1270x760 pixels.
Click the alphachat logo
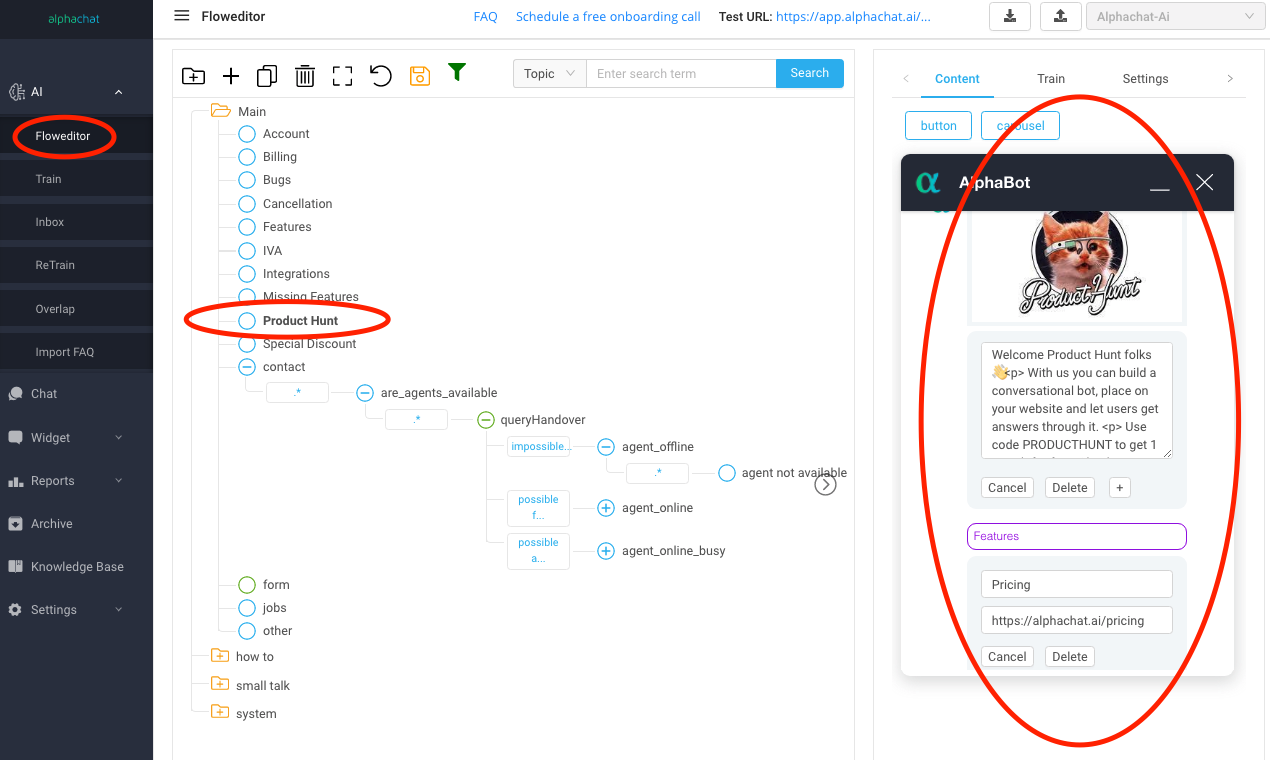pos(74,19)
